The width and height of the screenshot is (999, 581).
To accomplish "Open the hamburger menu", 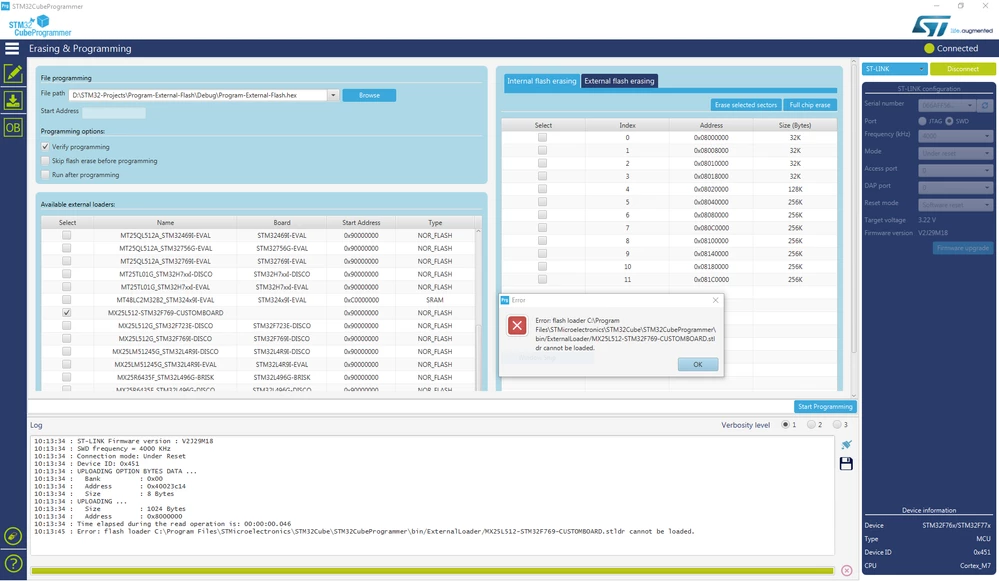I will (11, 48).
